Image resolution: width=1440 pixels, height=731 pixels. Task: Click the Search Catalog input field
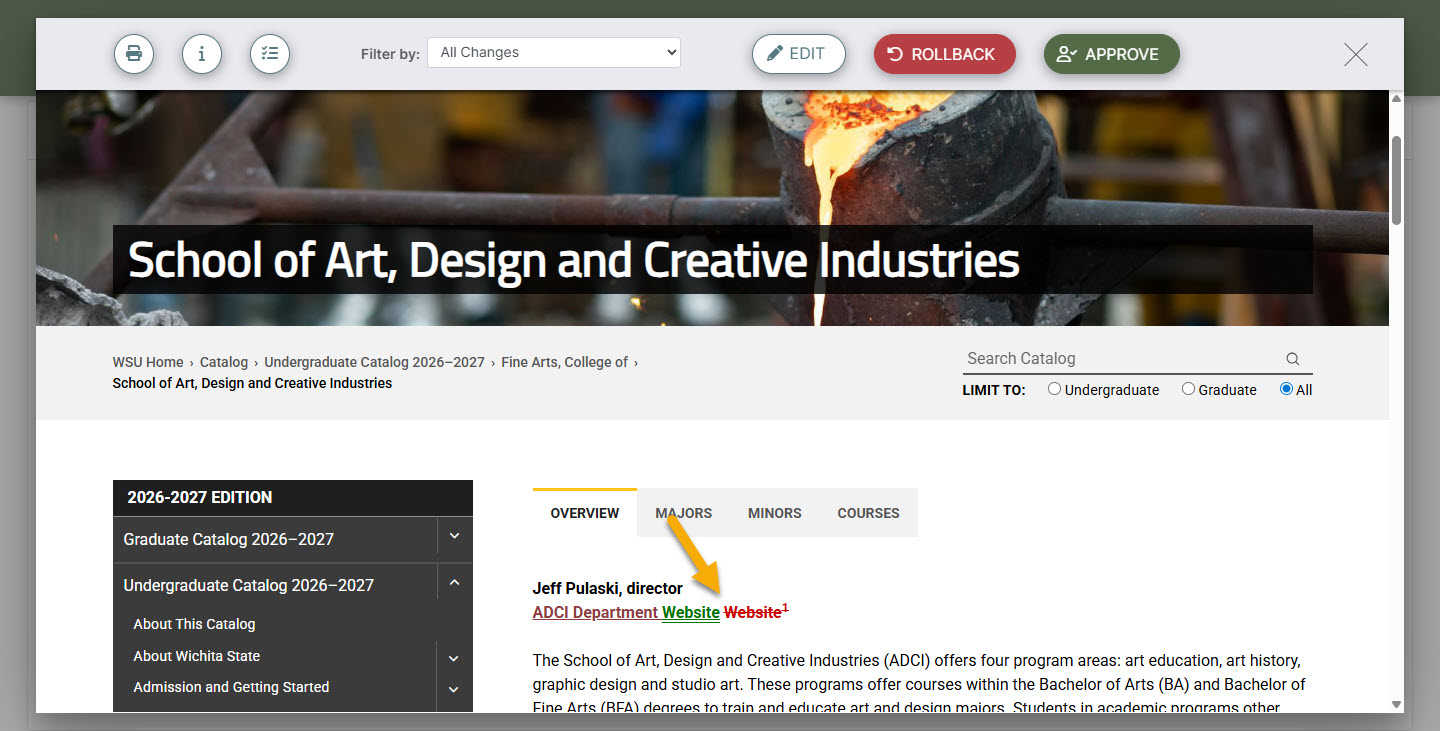[x=1122, y=359]
